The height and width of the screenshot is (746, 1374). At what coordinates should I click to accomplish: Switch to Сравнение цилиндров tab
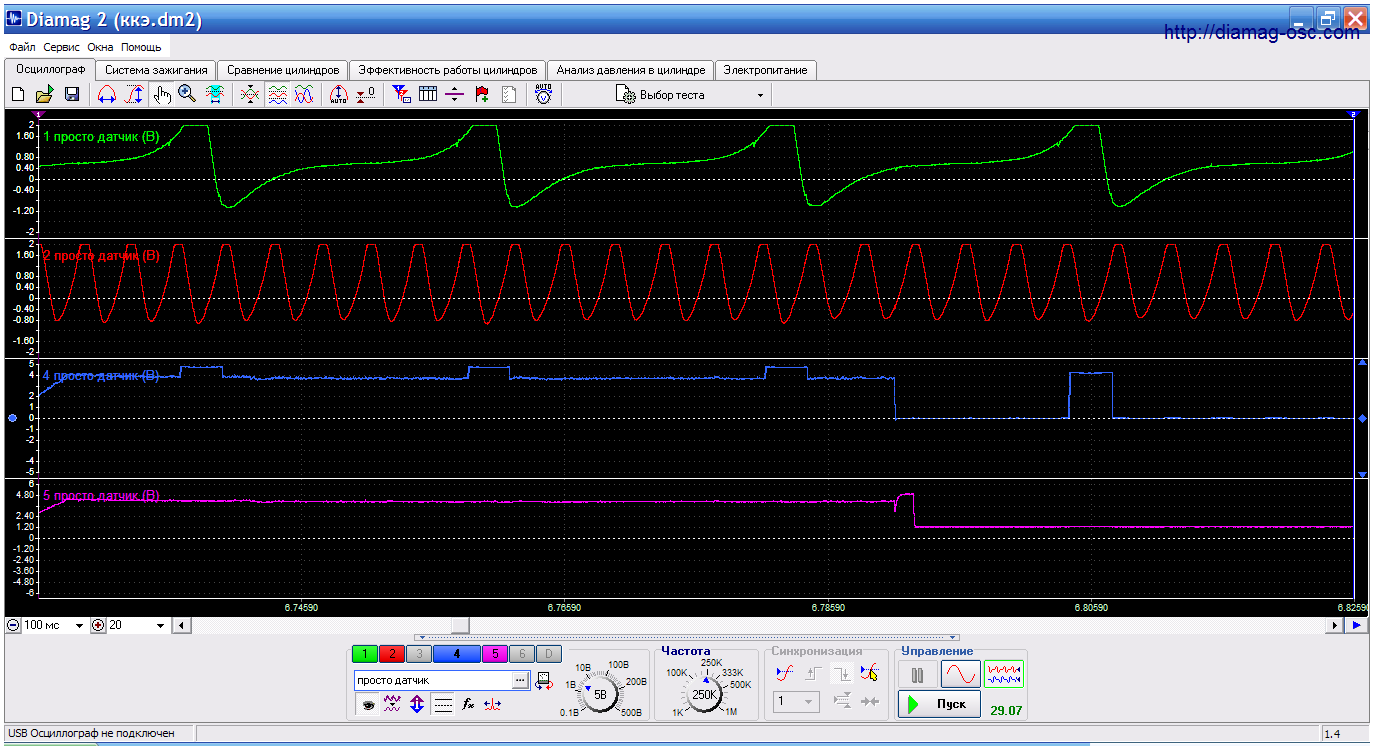283,70
